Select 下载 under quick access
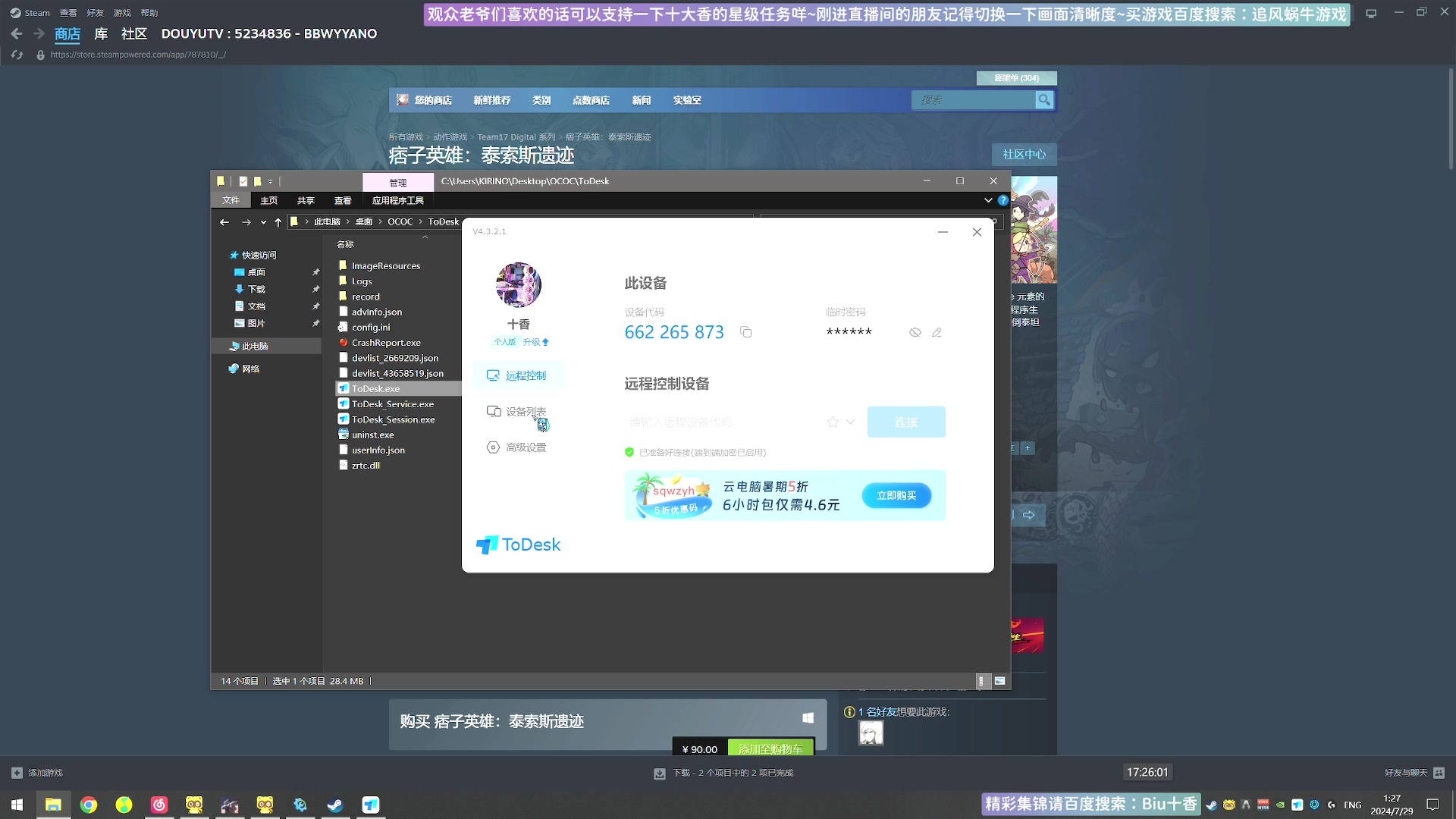Viewport: 1456px width, 819px height. [256, 289]
